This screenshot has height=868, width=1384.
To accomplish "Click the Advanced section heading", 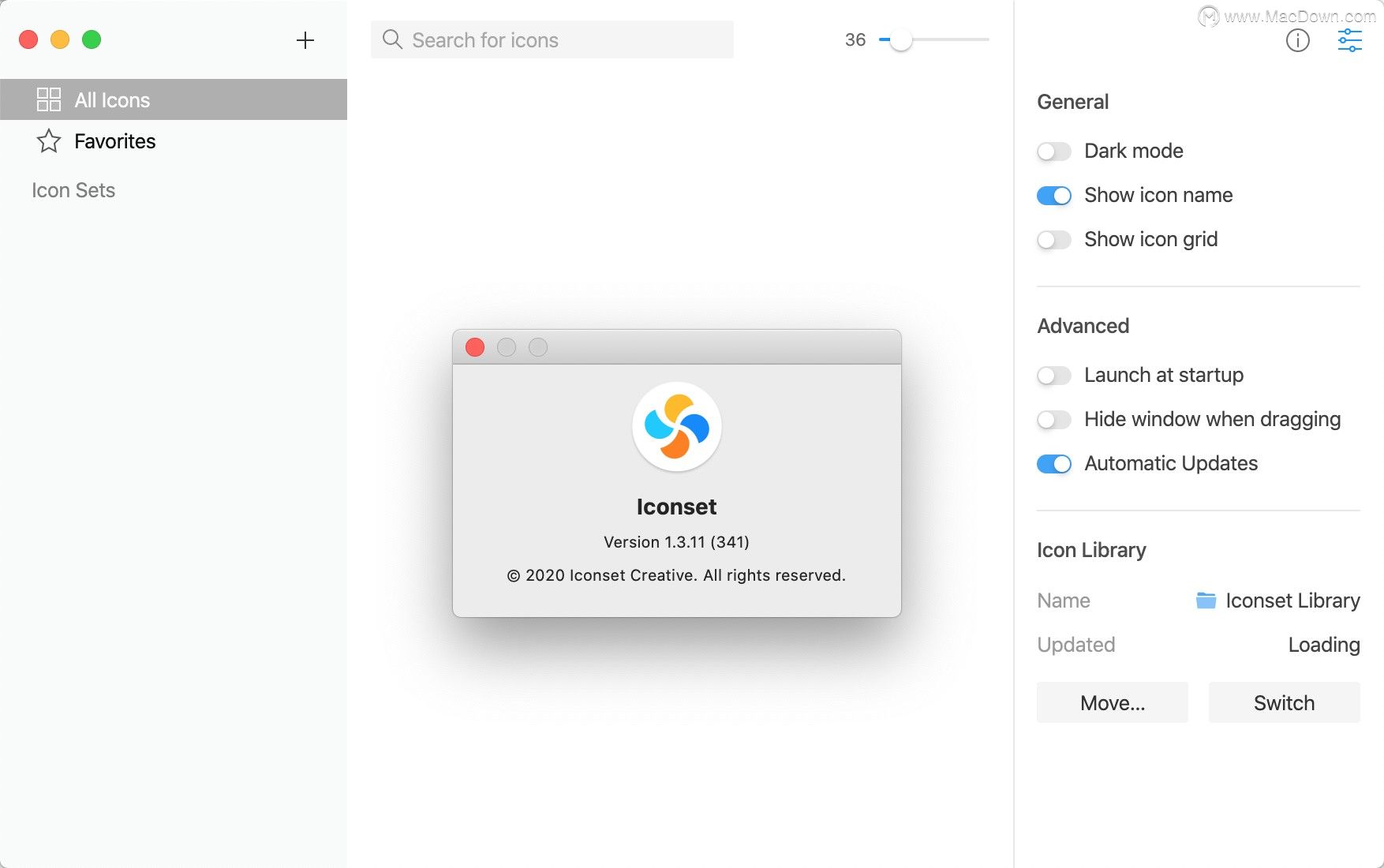I will click(x=1083, y=326).
